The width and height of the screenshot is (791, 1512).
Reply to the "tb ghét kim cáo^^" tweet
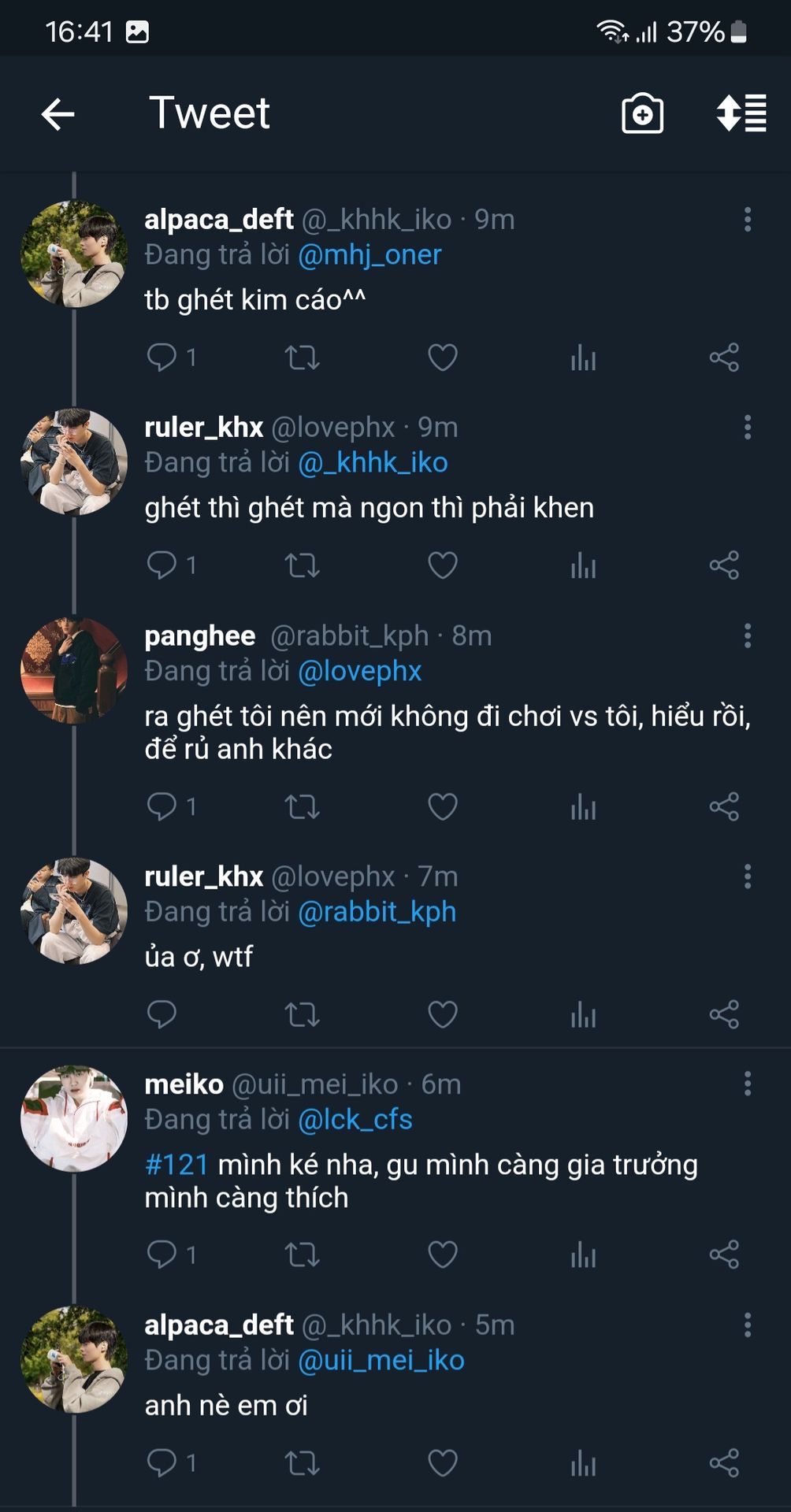coord(162,358)
